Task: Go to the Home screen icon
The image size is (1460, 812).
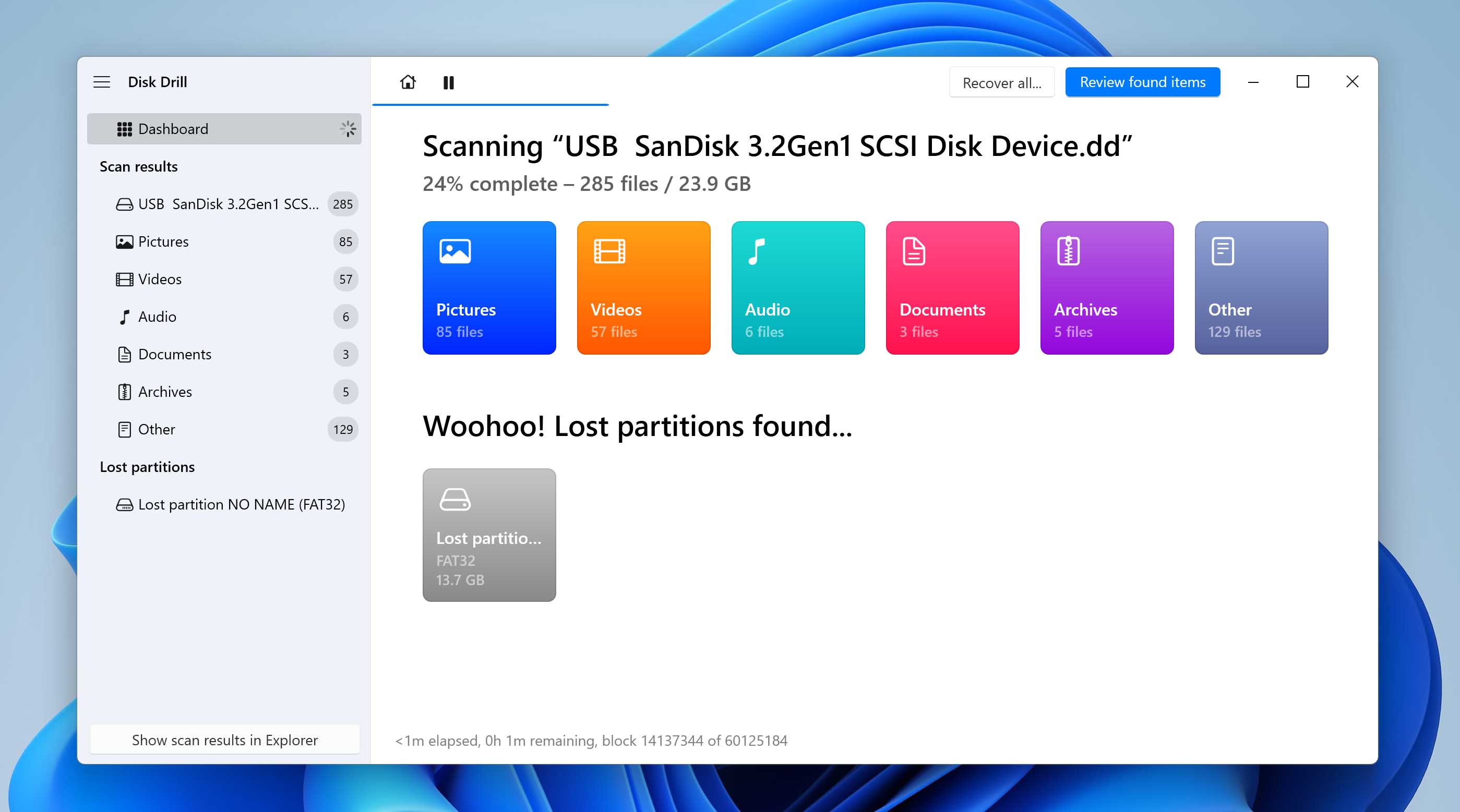Action: click(x=408, y=82)
